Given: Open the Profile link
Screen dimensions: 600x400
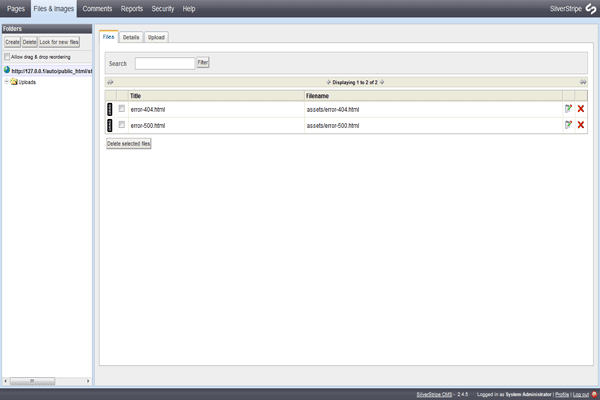Looking at the screenshot, I should pos(562,394).
